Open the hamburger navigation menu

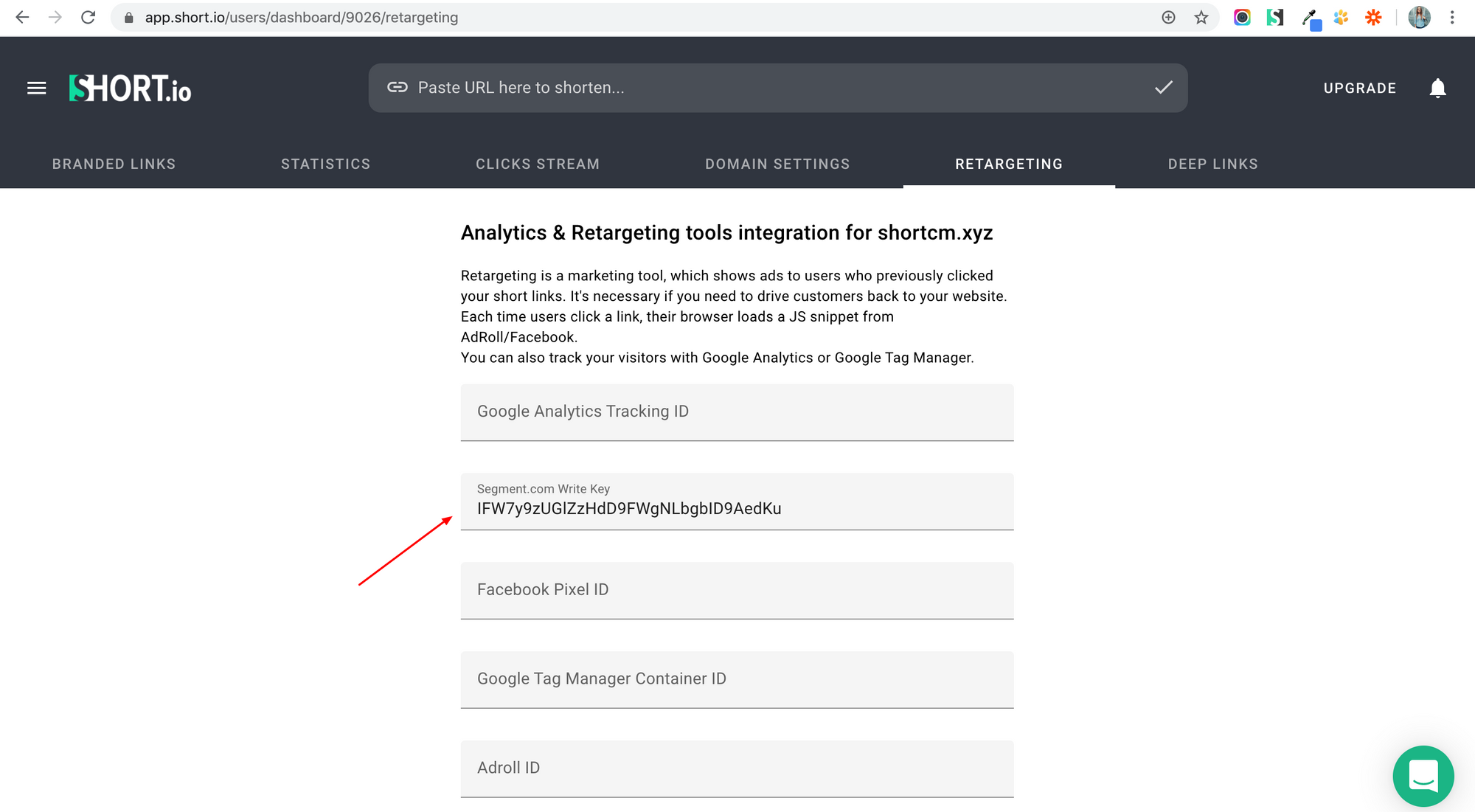(35, 88)
